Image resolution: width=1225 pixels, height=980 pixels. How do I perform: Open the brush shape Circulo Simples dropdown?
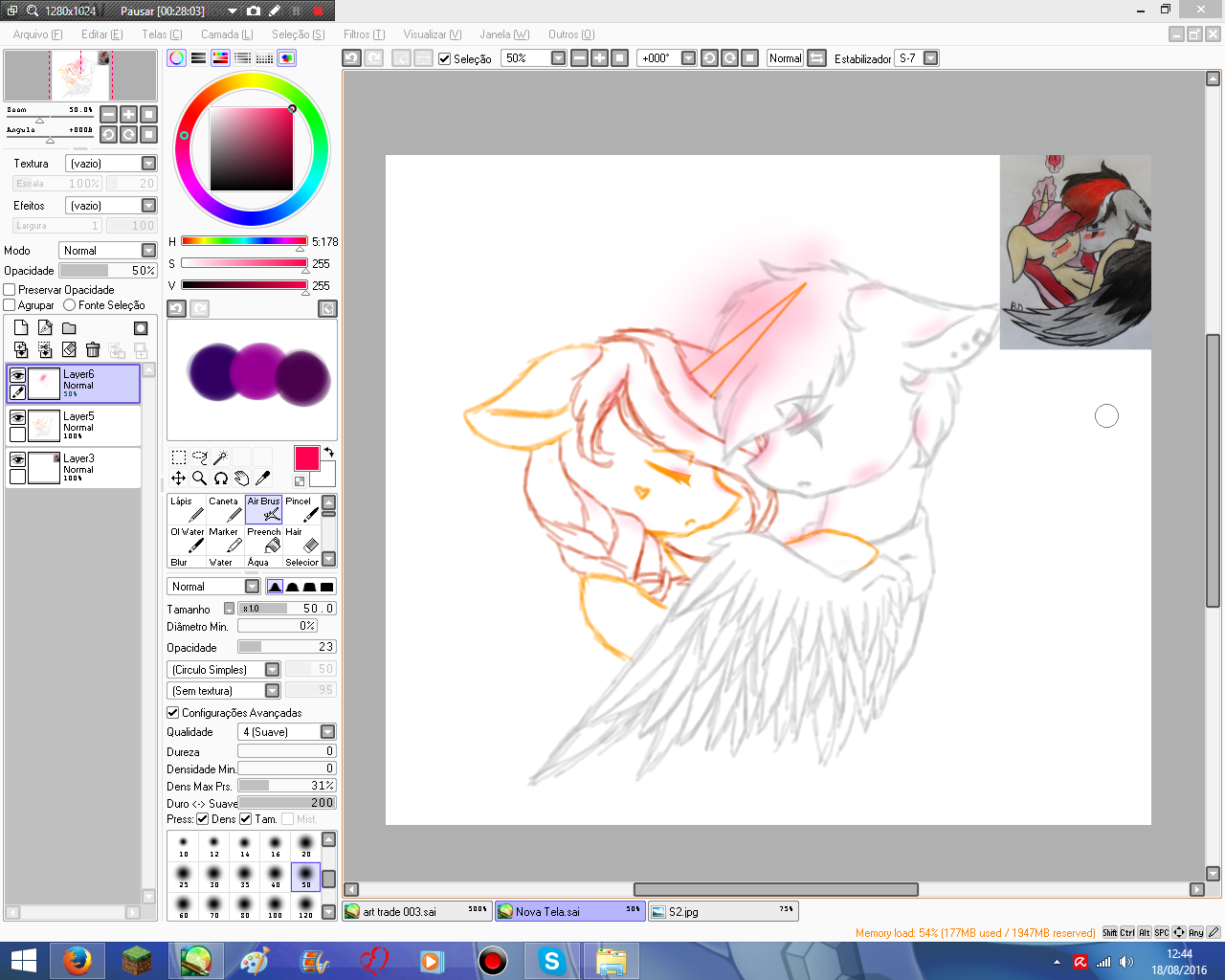click(224, 669)
